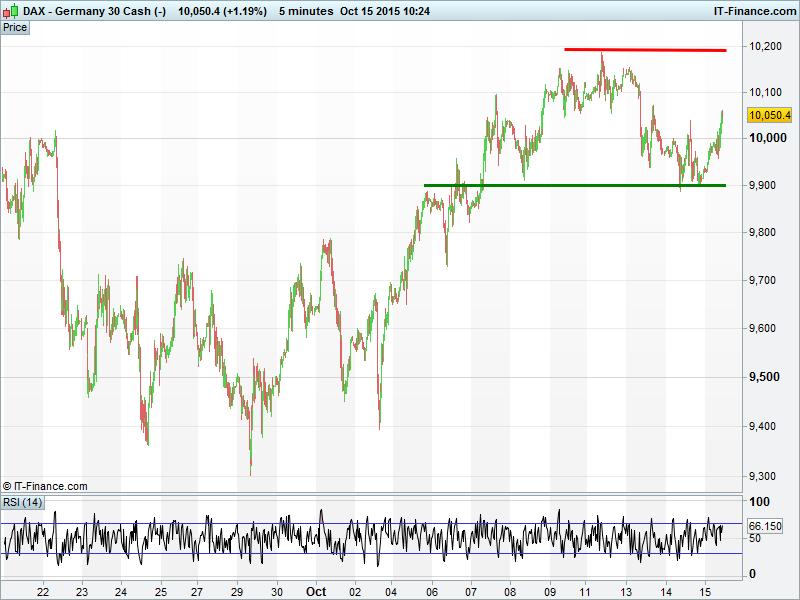Select the Price panel label
800x600 pixels.
click(15, 27)
